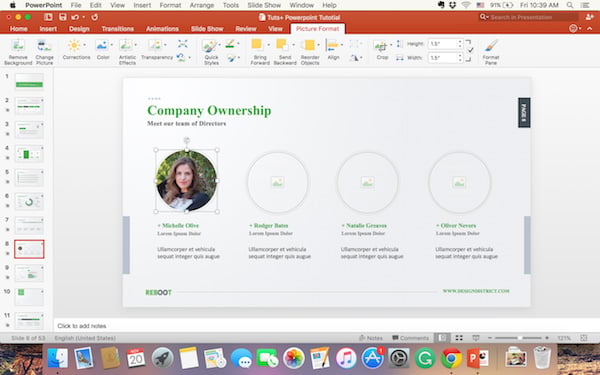Click the zoom in plus button

[547, 338]
